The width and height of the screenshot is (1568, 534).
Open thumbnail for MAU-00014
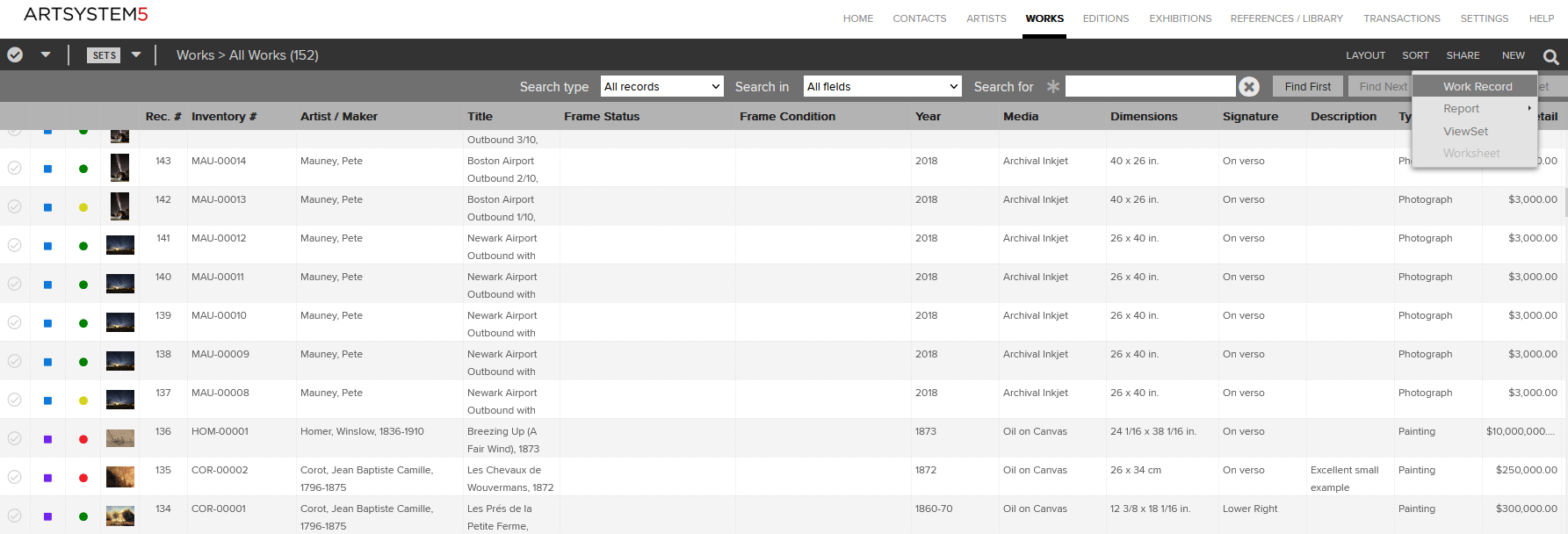[x=120, y=168]
